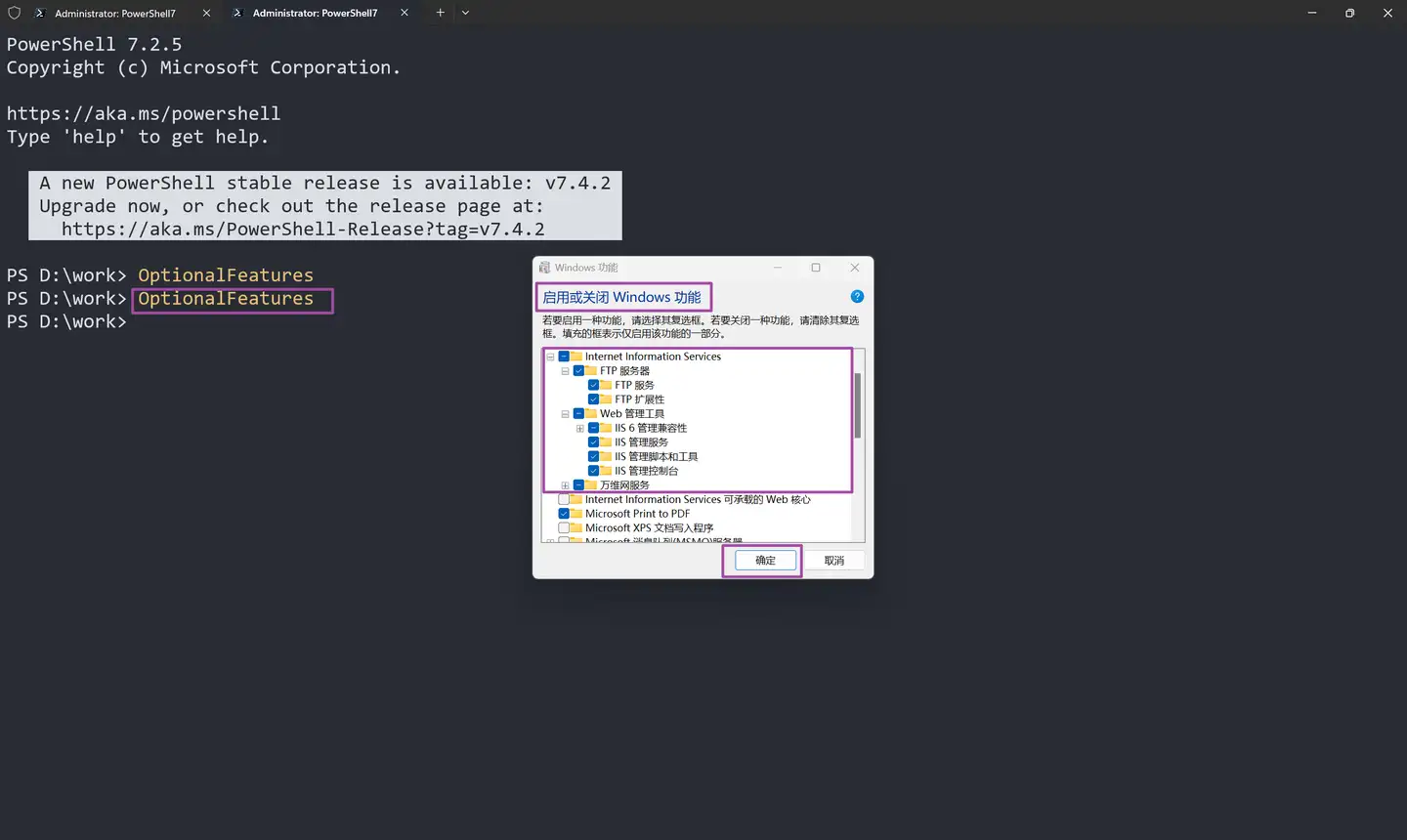The width and height of the screenshot is (1407, 840).
Task: Click the features list vertical scrollbar thumb
Action: 858,405
